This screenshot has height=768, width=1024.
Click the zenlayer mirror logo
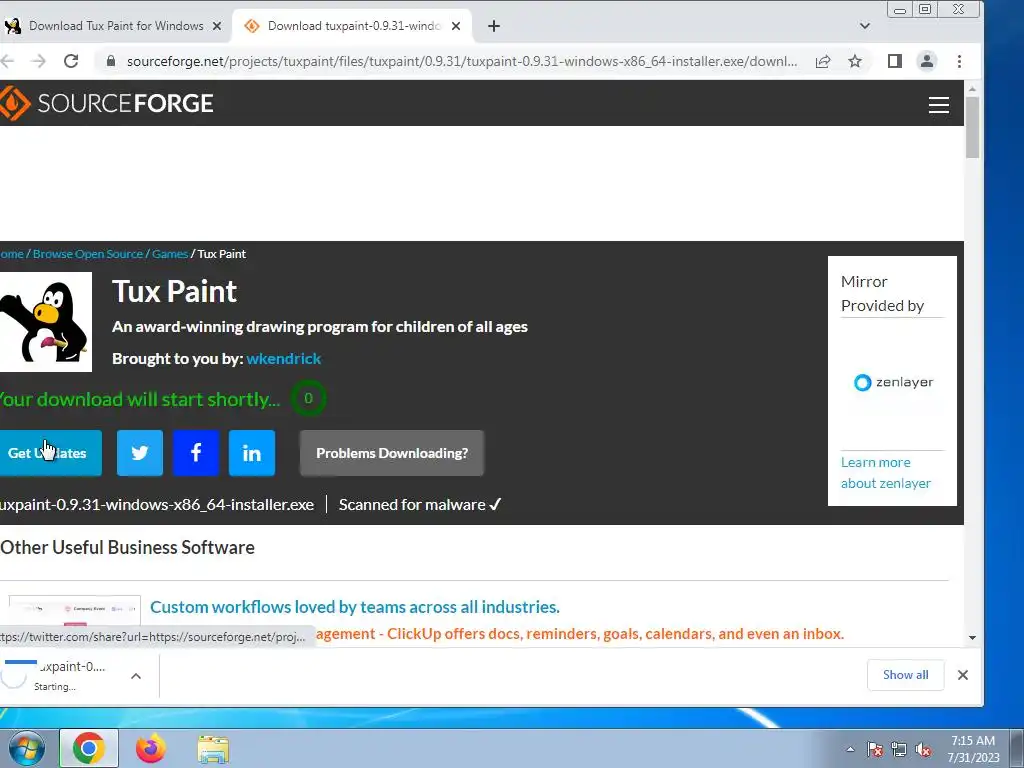coord(893,382)
